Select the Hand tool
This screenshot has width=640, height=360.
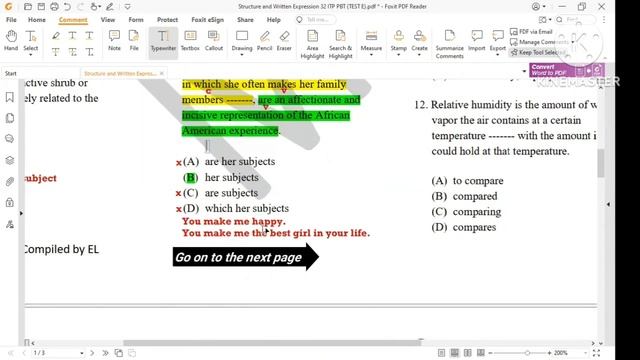tap(11, 40)
